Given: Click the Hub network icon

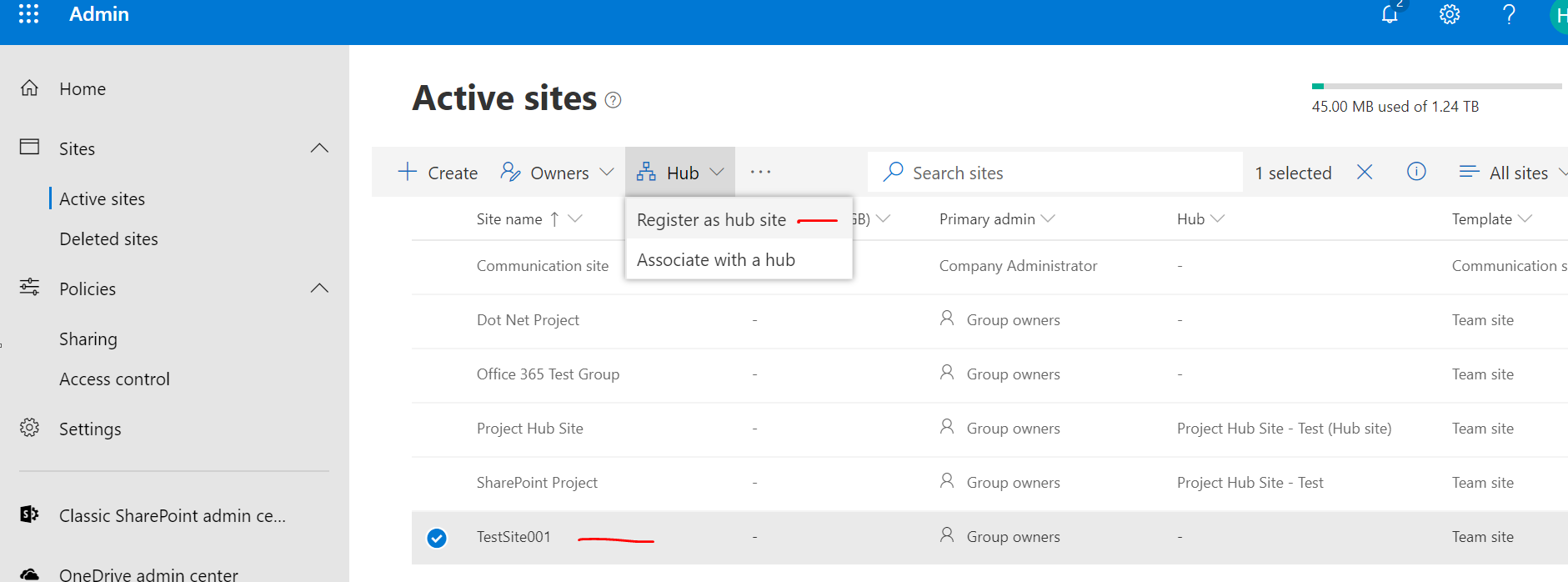Looking at the screenshot, I should pyautogui.click(x=646, y=172).
